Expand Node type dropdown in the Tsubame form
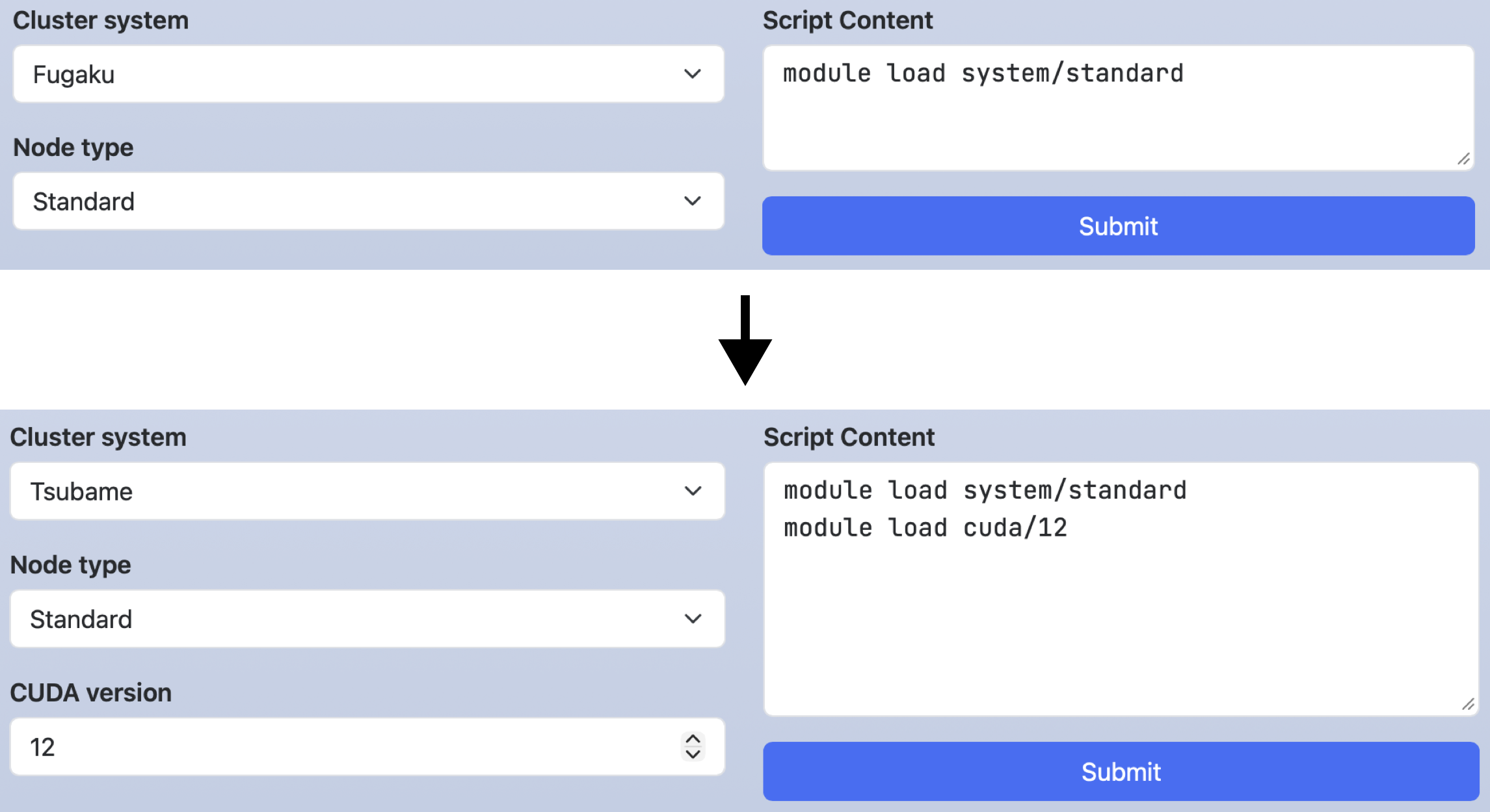Viewport: 1490px width, 812px height. (367, 619)
